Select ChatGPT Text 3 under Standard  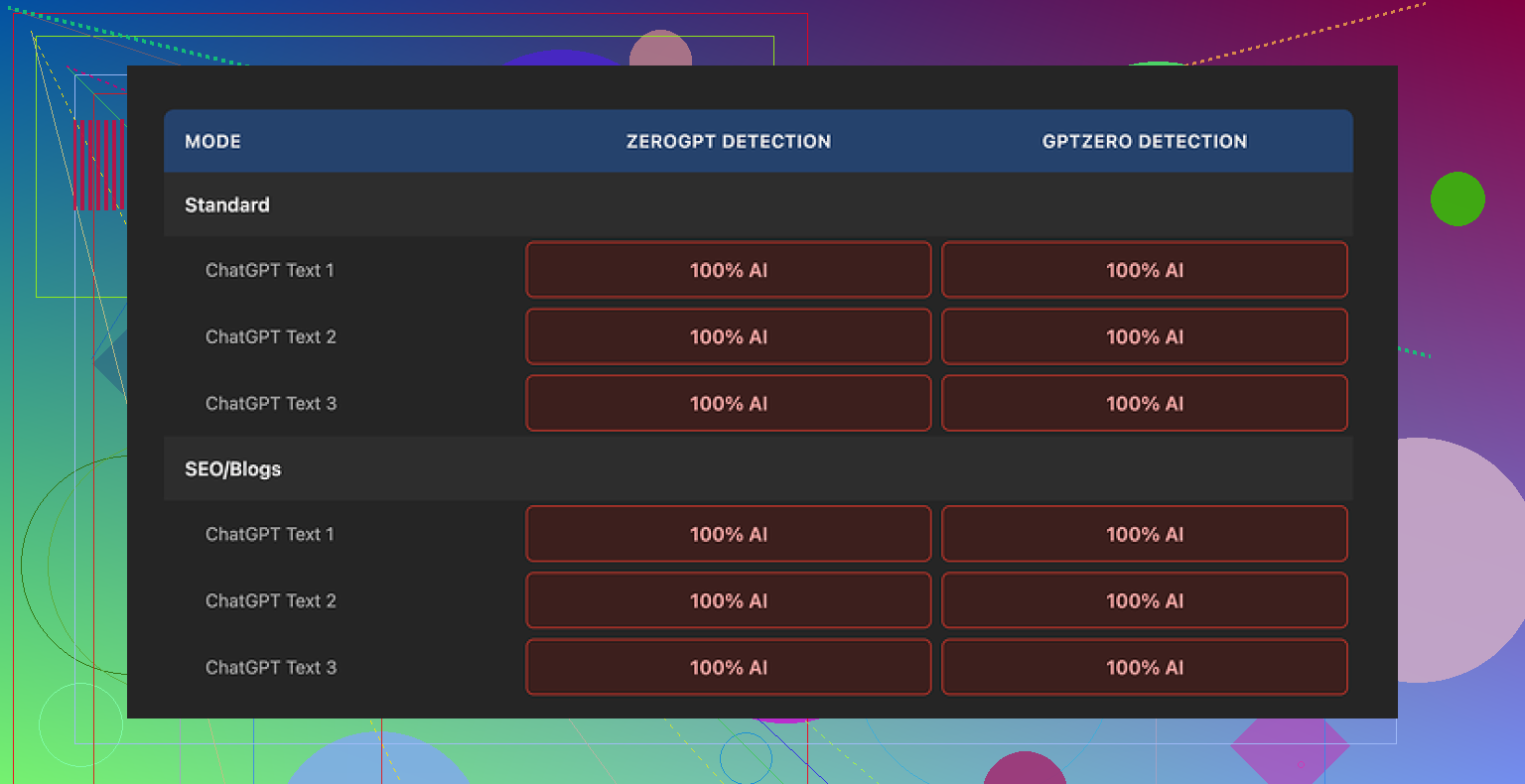coord(270,403)
